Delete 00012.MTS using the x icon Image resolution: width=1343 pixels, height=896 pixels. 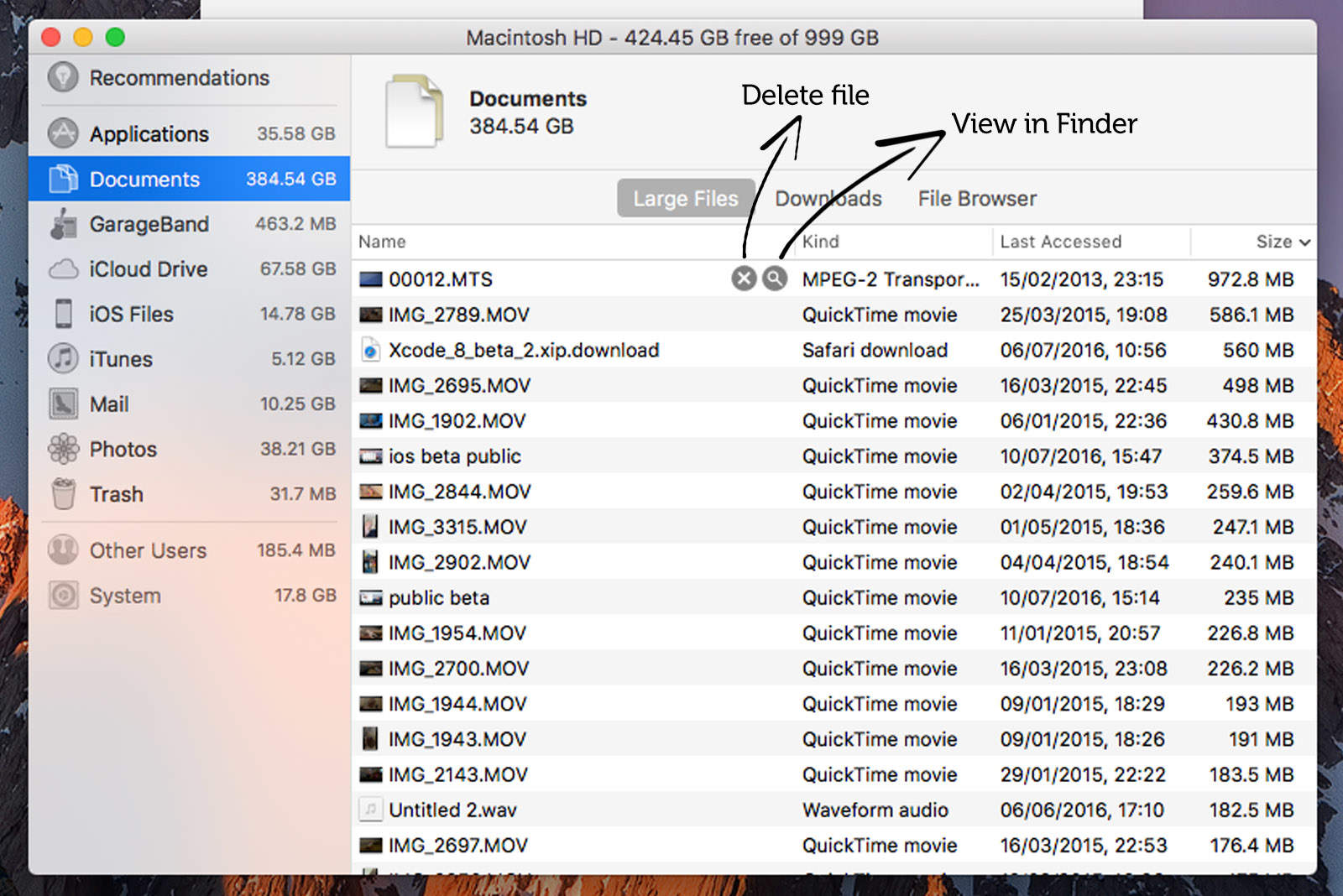[x=742, y=278]
